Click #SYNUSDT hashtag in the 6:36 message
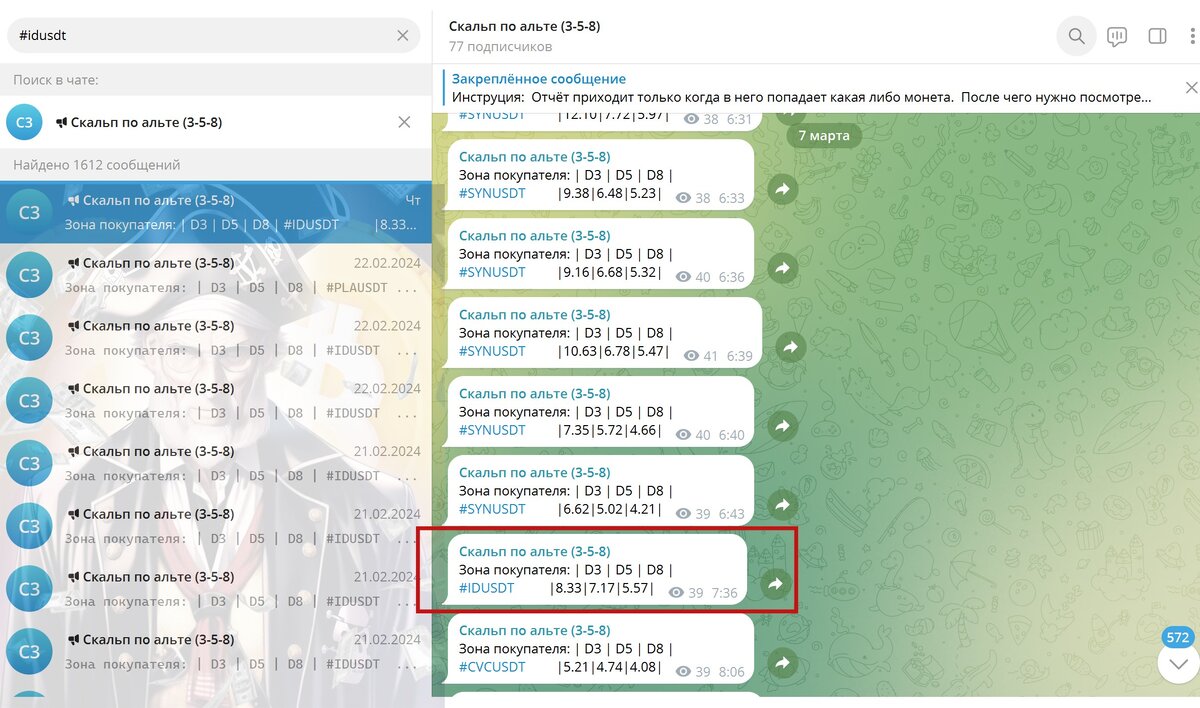The width and height of the screenshot is (1200, 708). pyautogui.click(x=492, y=272)
